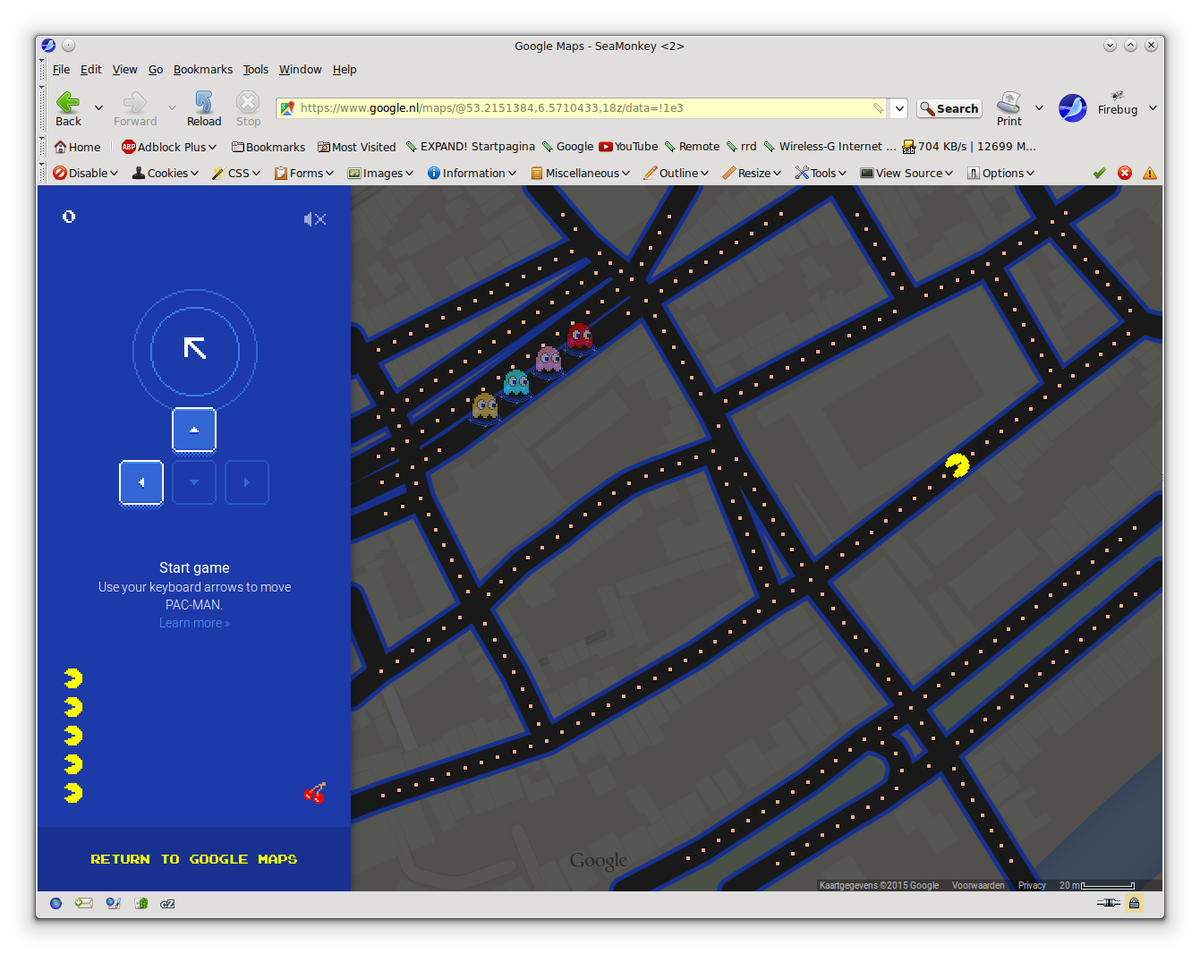
Task: Follow the Learn more link
Action: coord(194,623)
